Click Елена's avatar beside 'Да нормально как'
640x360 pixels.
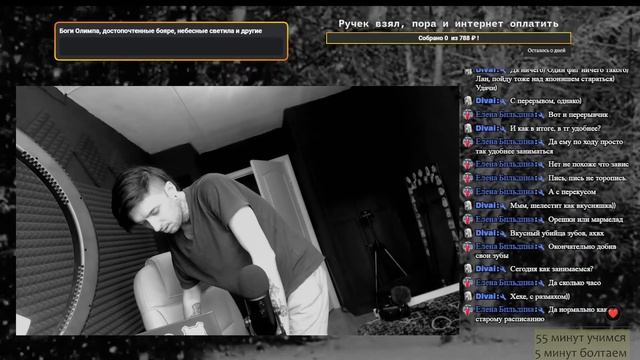click(x=468, y=310)
